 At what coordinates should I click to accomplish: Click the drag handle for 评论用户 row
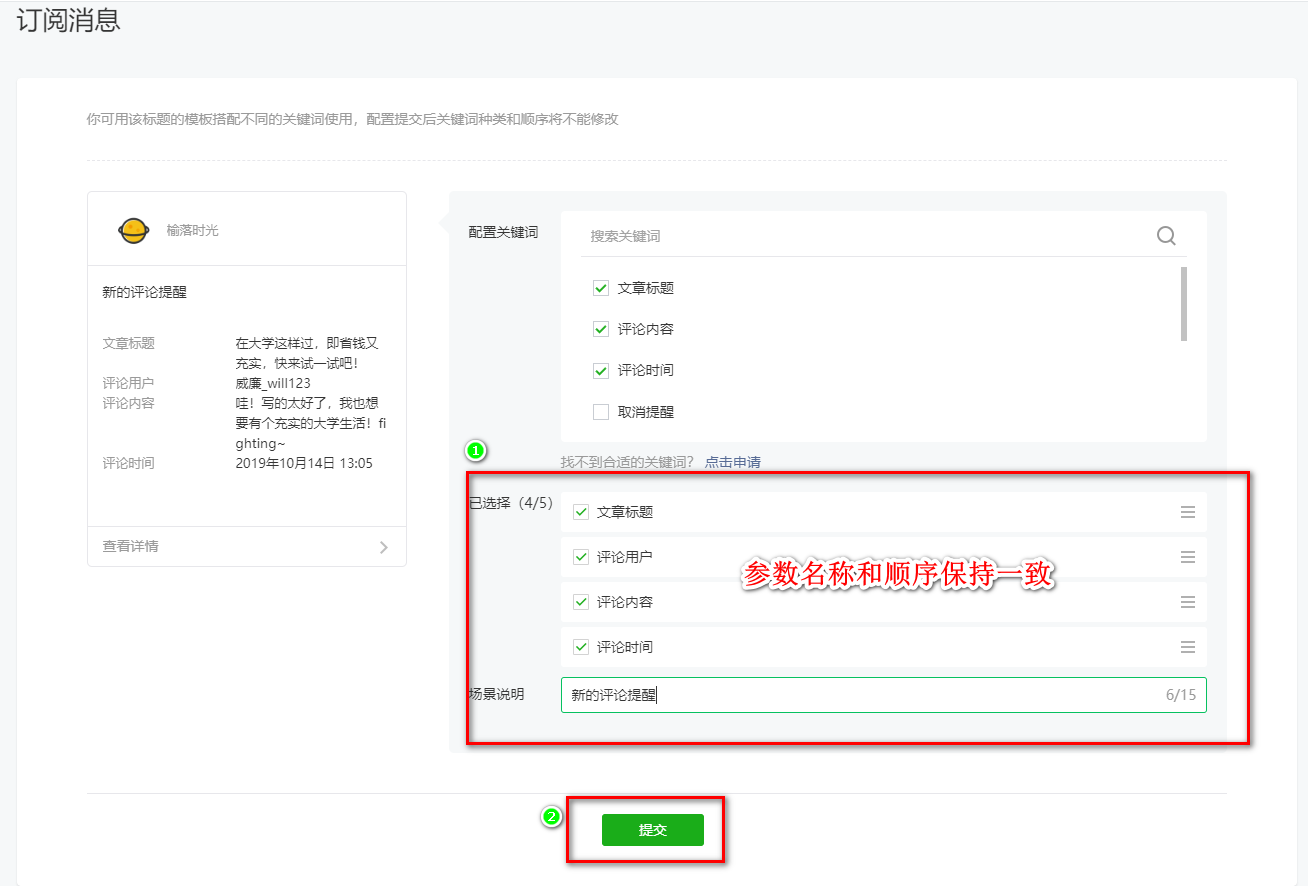point(1187,557)
